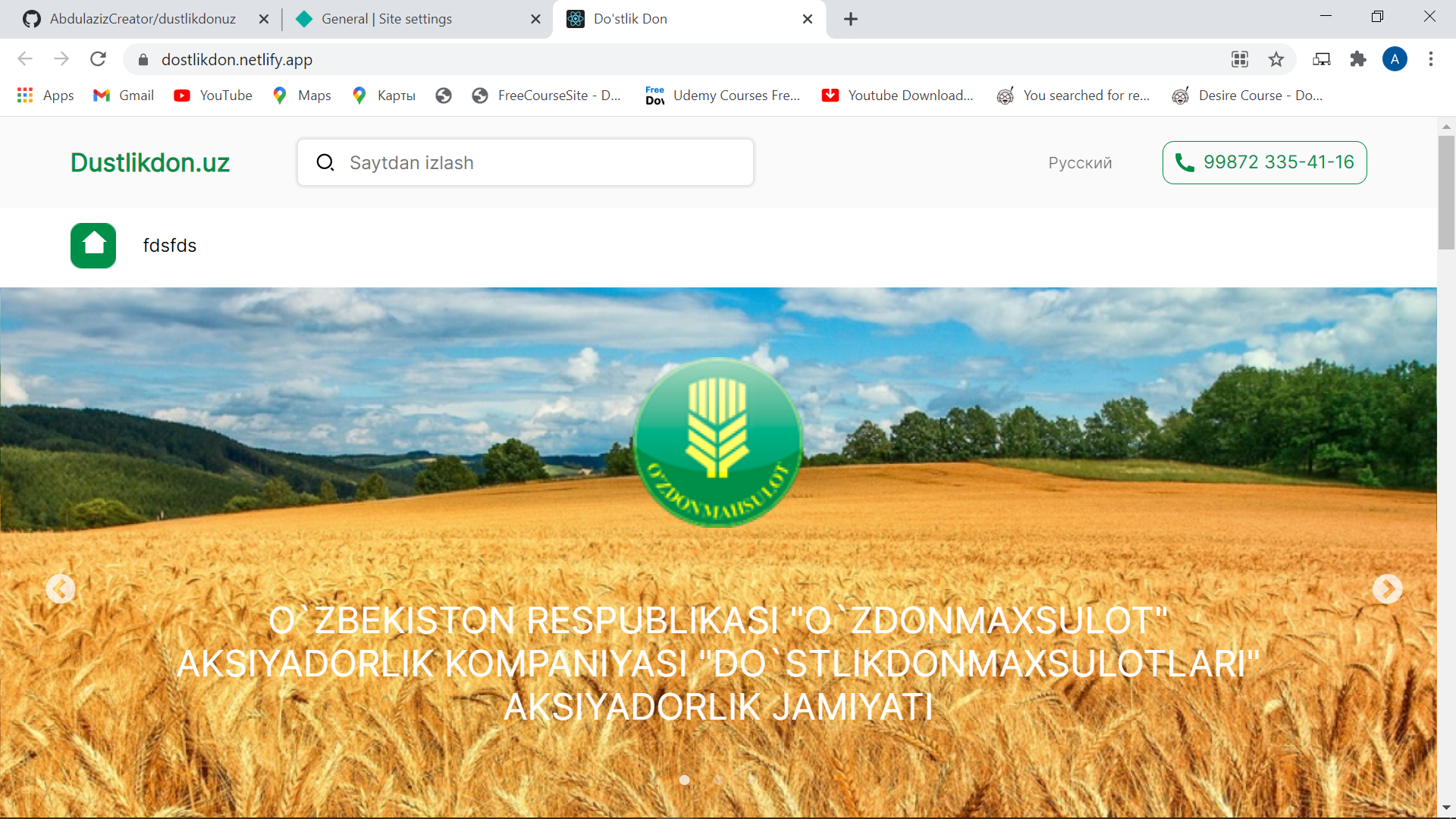Click the QR code grid icon in address bar
The height and width of the screenshot is (819, 1456).
click(1240, 59)
